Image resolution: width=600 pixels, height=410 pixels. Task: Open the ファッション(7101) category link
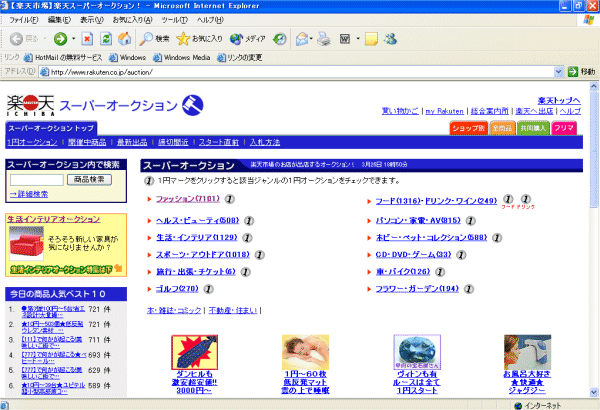188,199
